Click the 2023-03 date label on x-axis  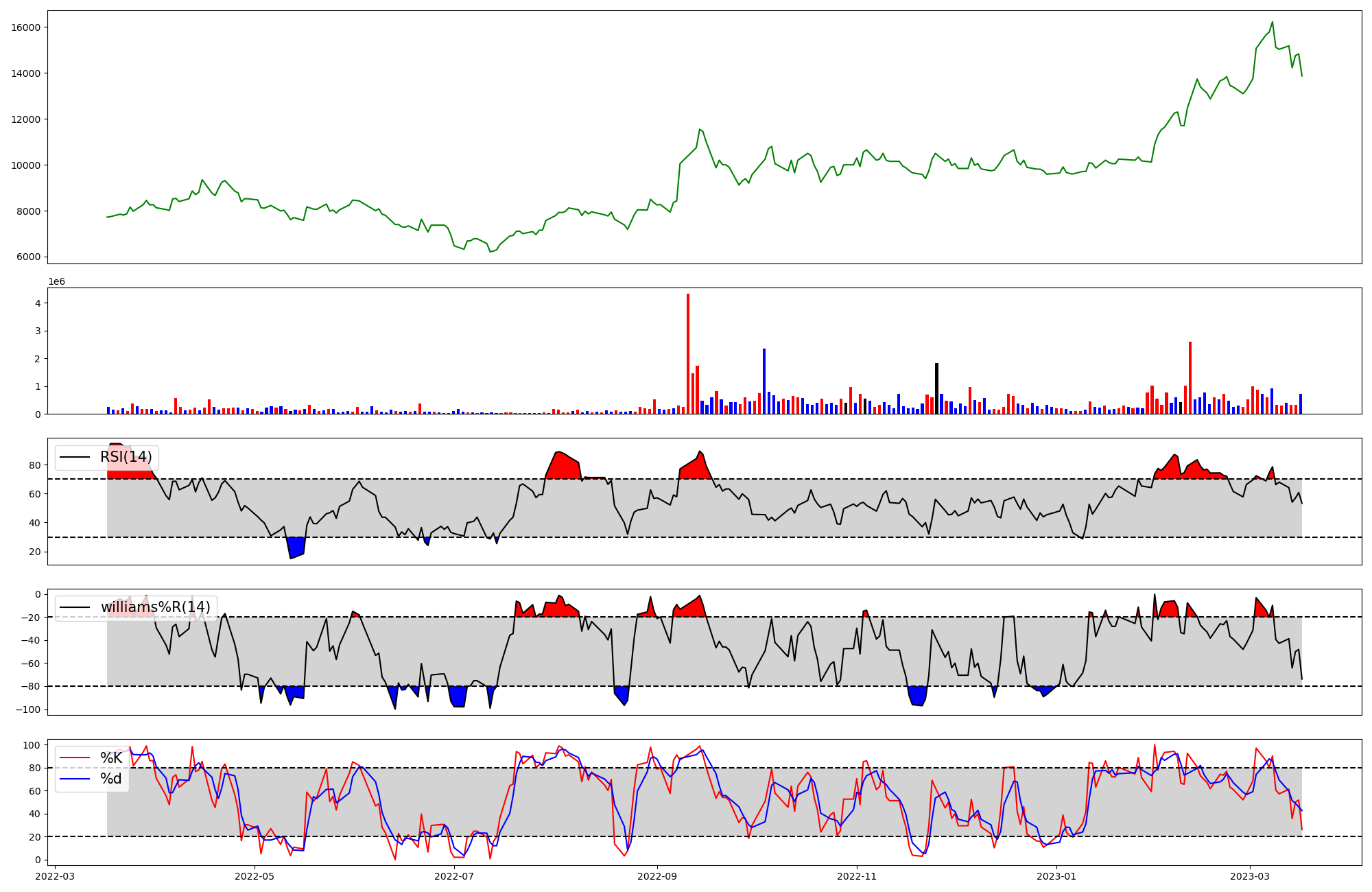coord(1250,876)
